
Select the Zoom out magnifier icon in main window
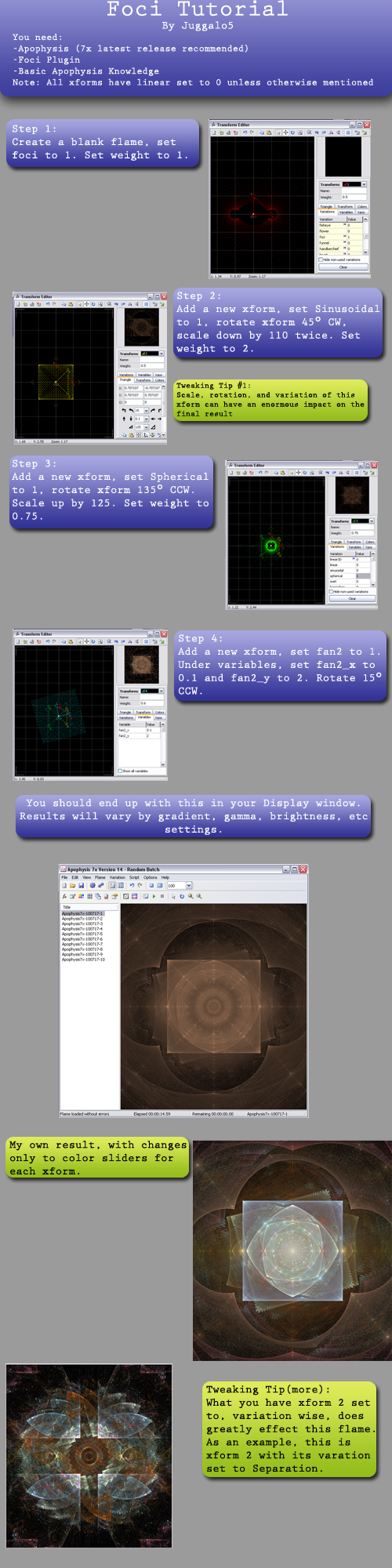click(x=199, y=896)
